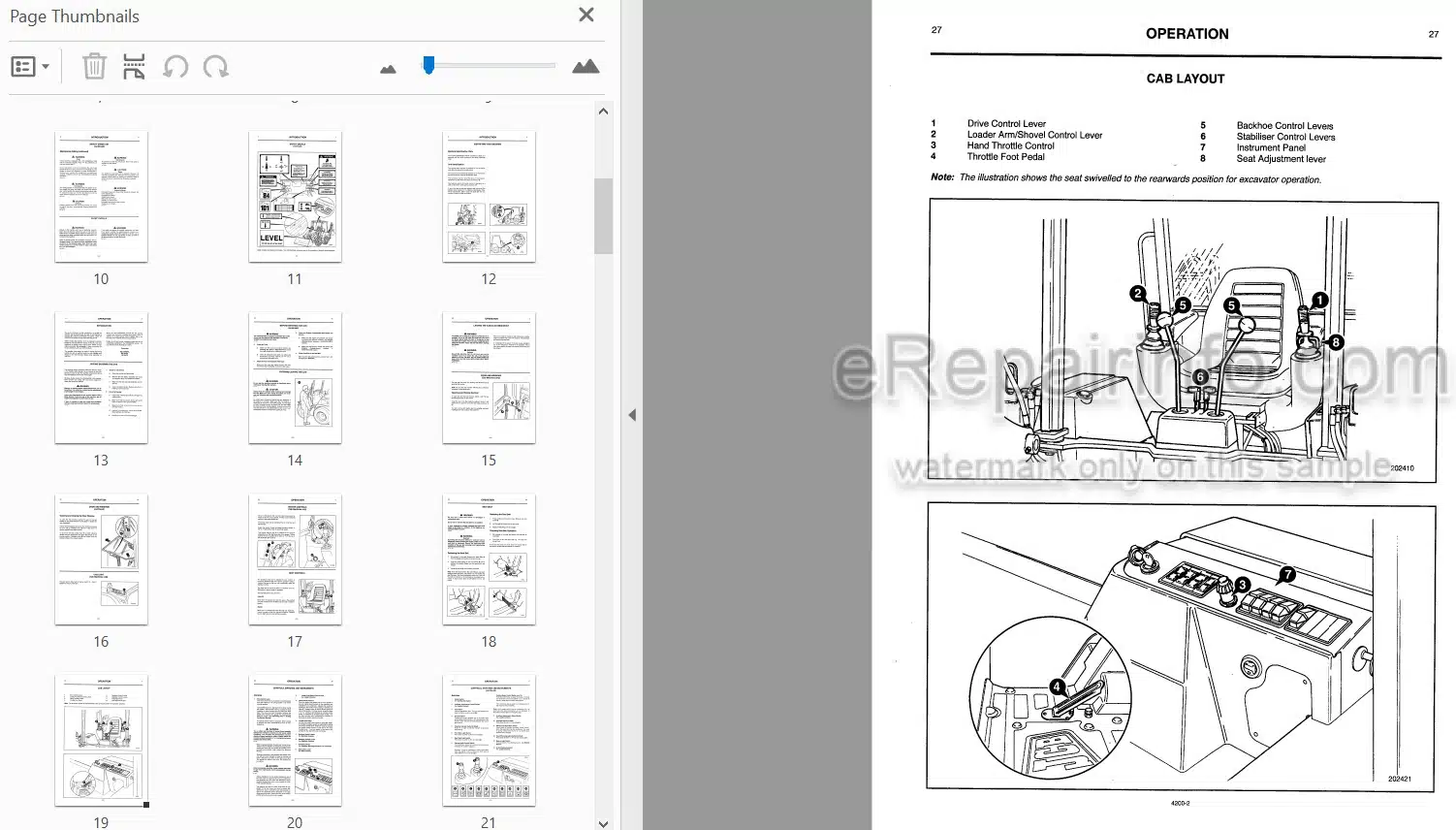Select page 16 thumbnail

[x=101, y=559]
